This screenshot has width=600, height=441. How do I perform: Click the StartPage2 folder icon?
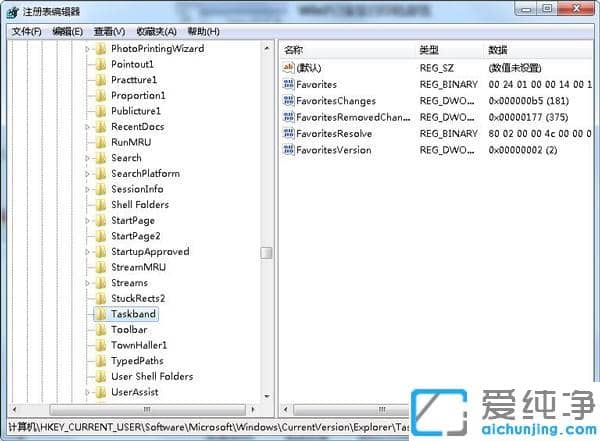101,236
